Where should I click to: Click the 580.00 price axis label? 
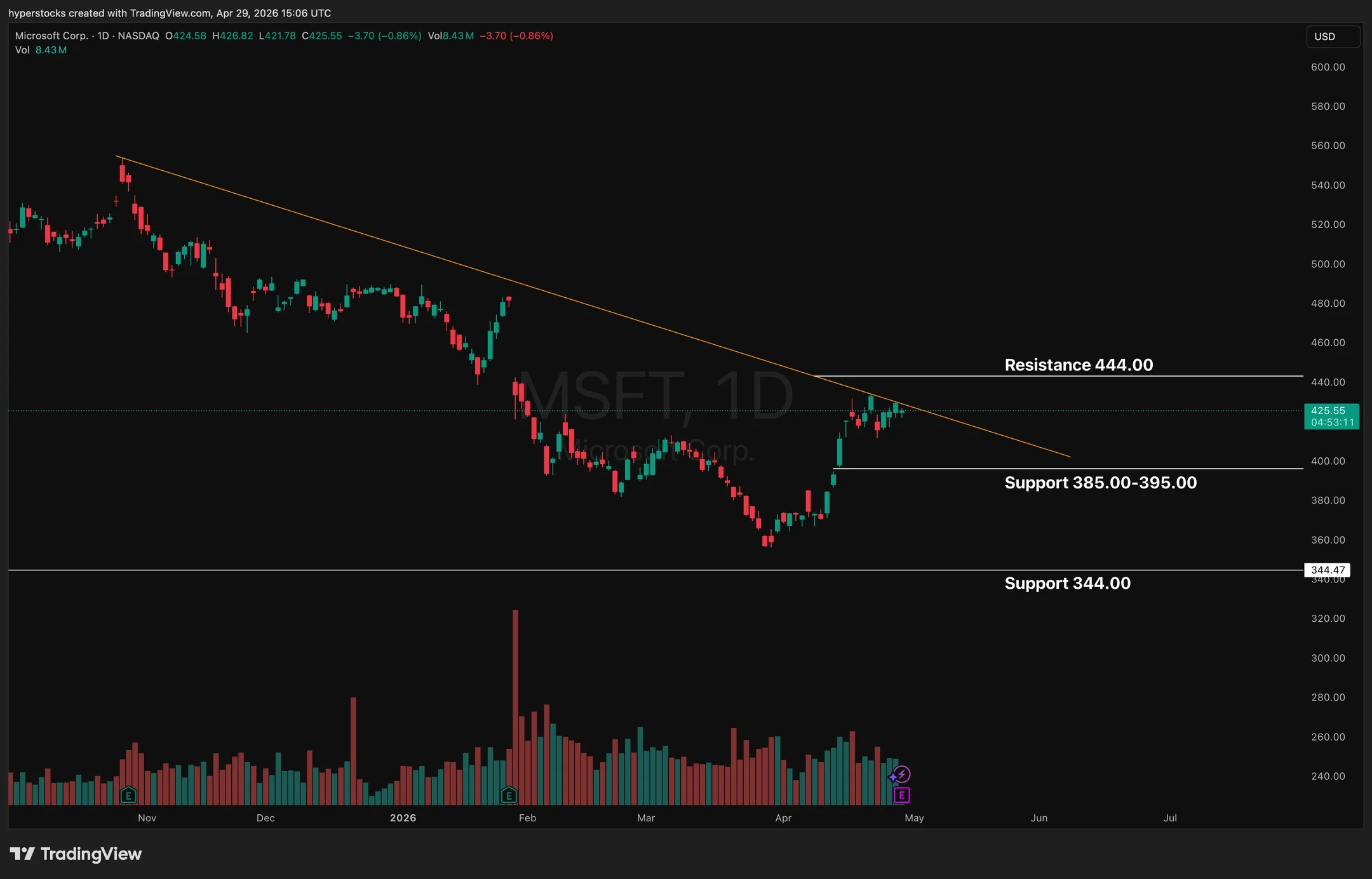pyautogui.click(x=1328, y=106)
